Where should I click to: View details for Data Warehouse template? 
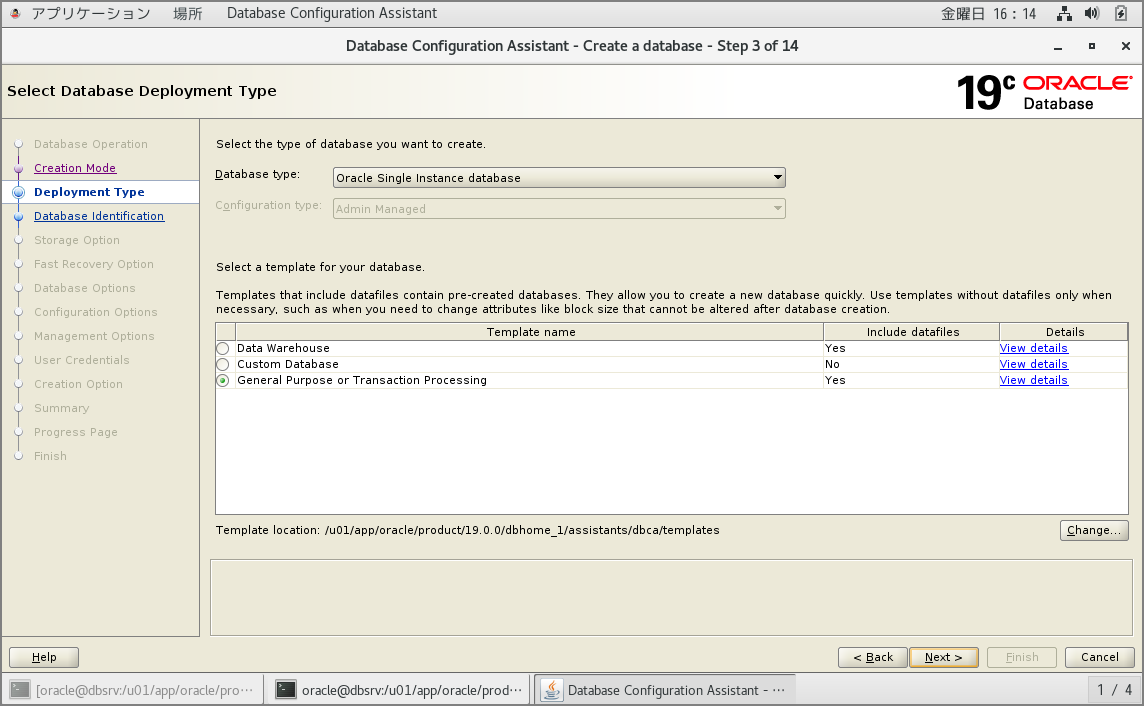point(1033,348)
